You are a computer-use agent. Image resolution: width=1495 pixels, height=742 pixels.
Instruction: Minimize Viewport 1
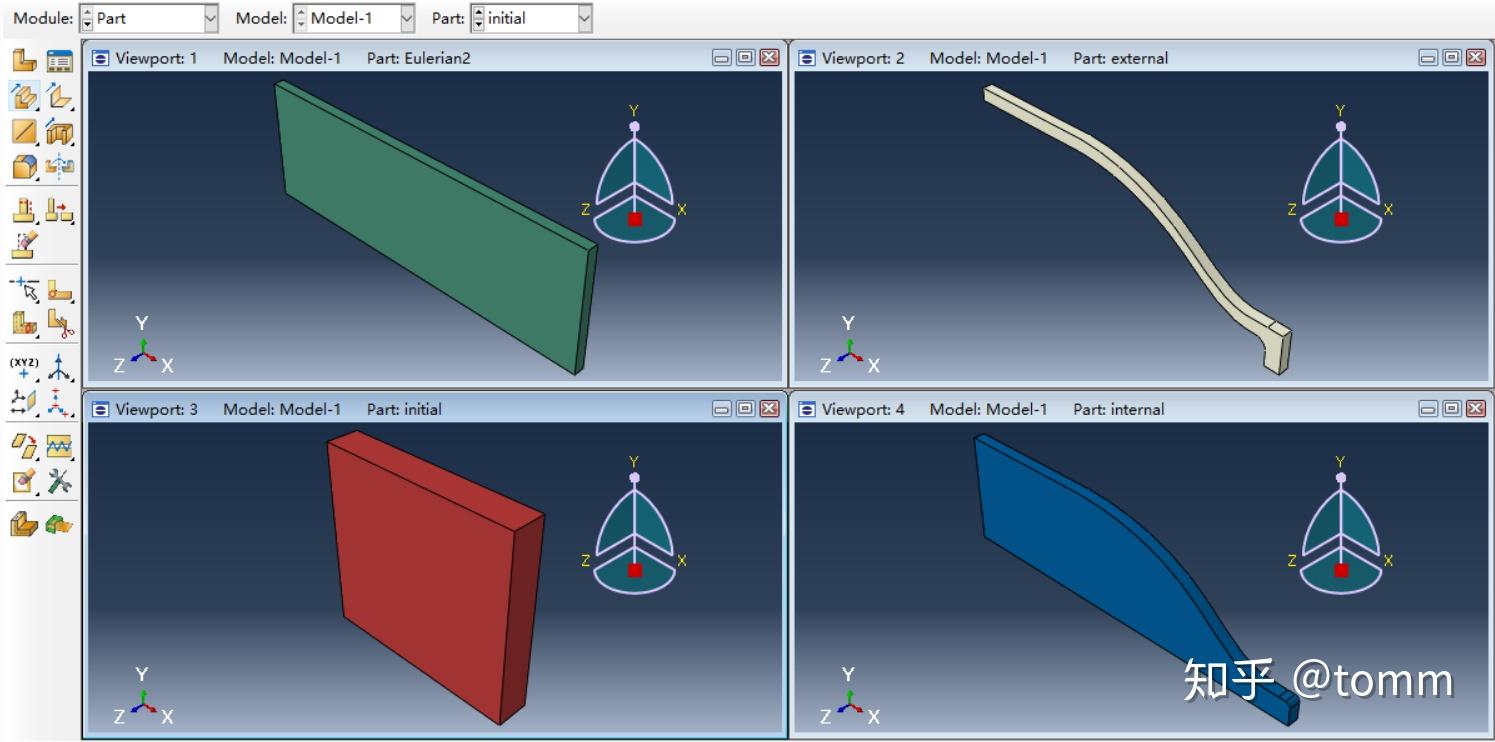[722, 58]
